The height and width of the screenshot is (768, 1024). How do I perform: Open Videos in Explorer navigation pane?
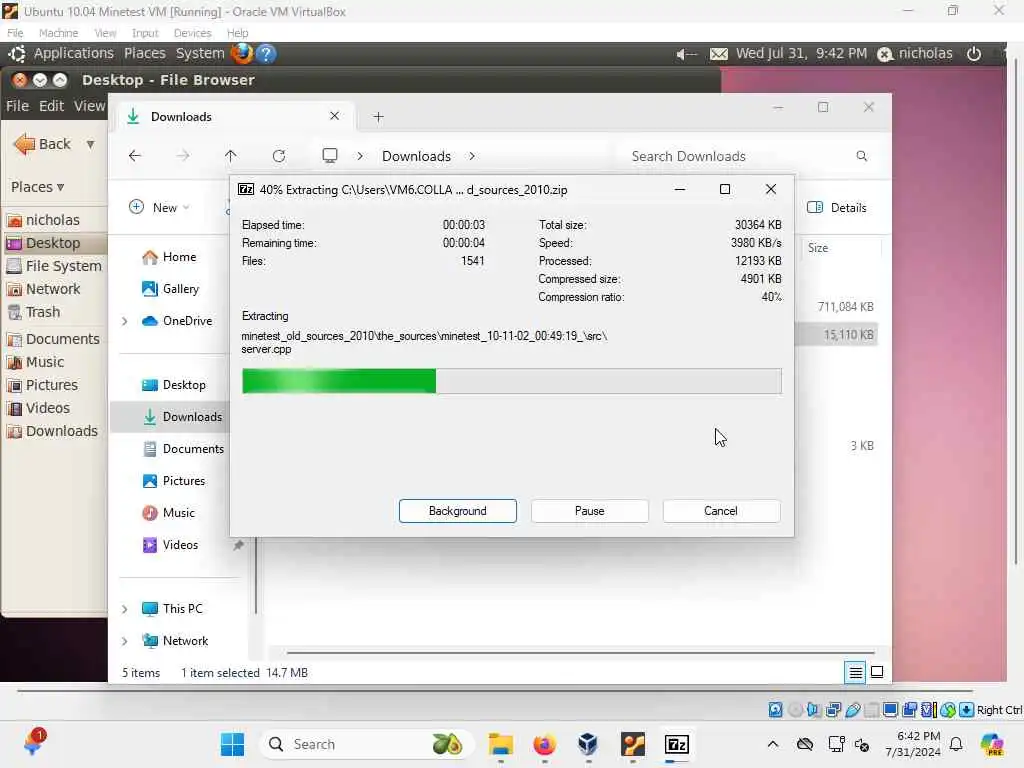pos(170,545)
